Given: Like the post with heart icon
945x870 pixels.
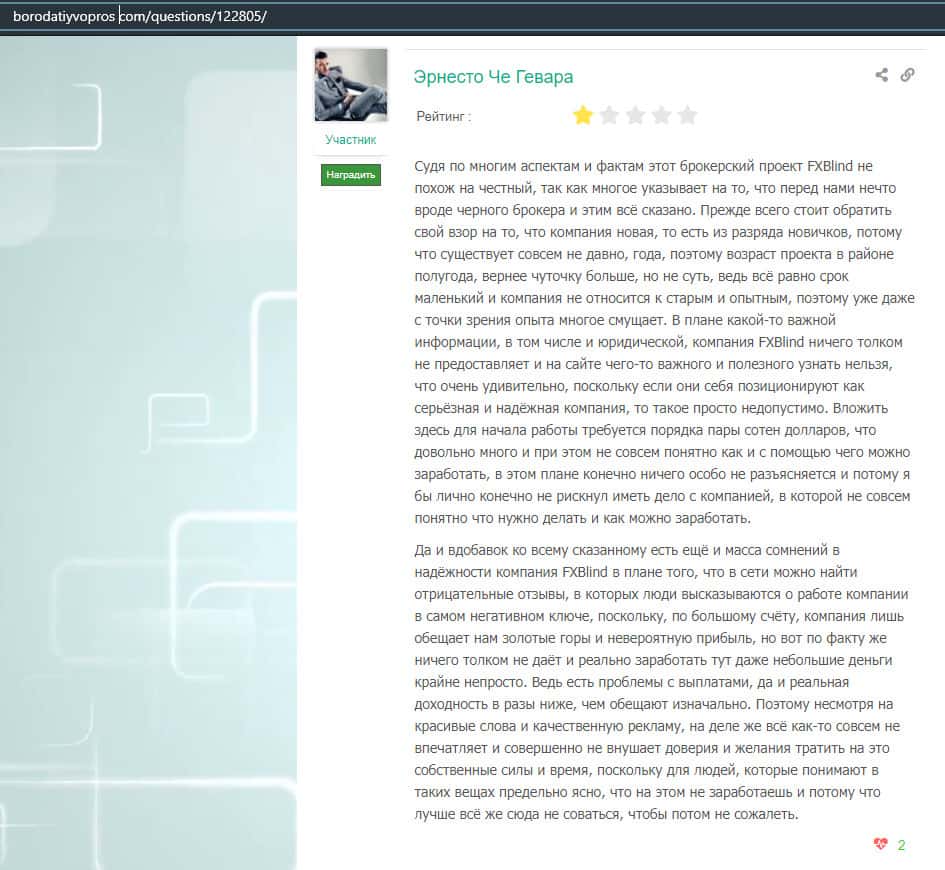Looking at the screenshot, I should click(x=881, y=844).
